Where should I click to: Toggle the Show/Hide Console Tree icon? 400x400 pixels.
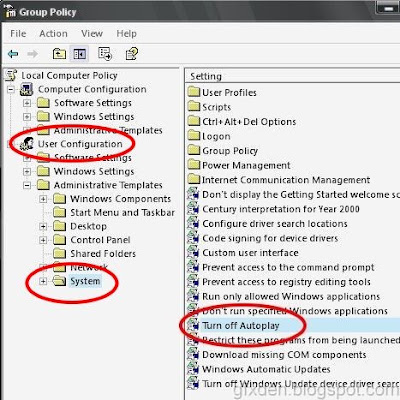coord(80,54)
